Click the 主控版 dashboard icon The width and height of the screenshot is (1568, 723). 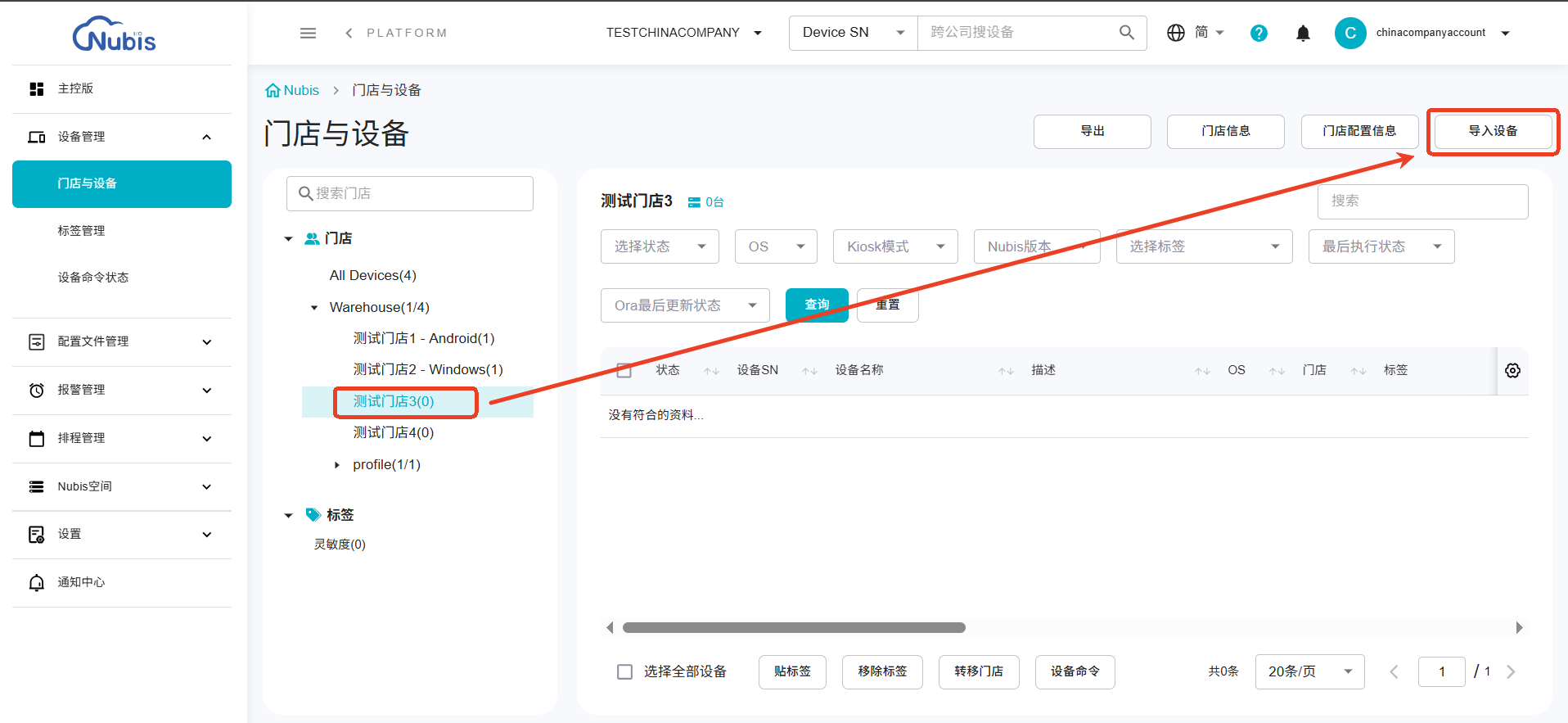(37, 88)
